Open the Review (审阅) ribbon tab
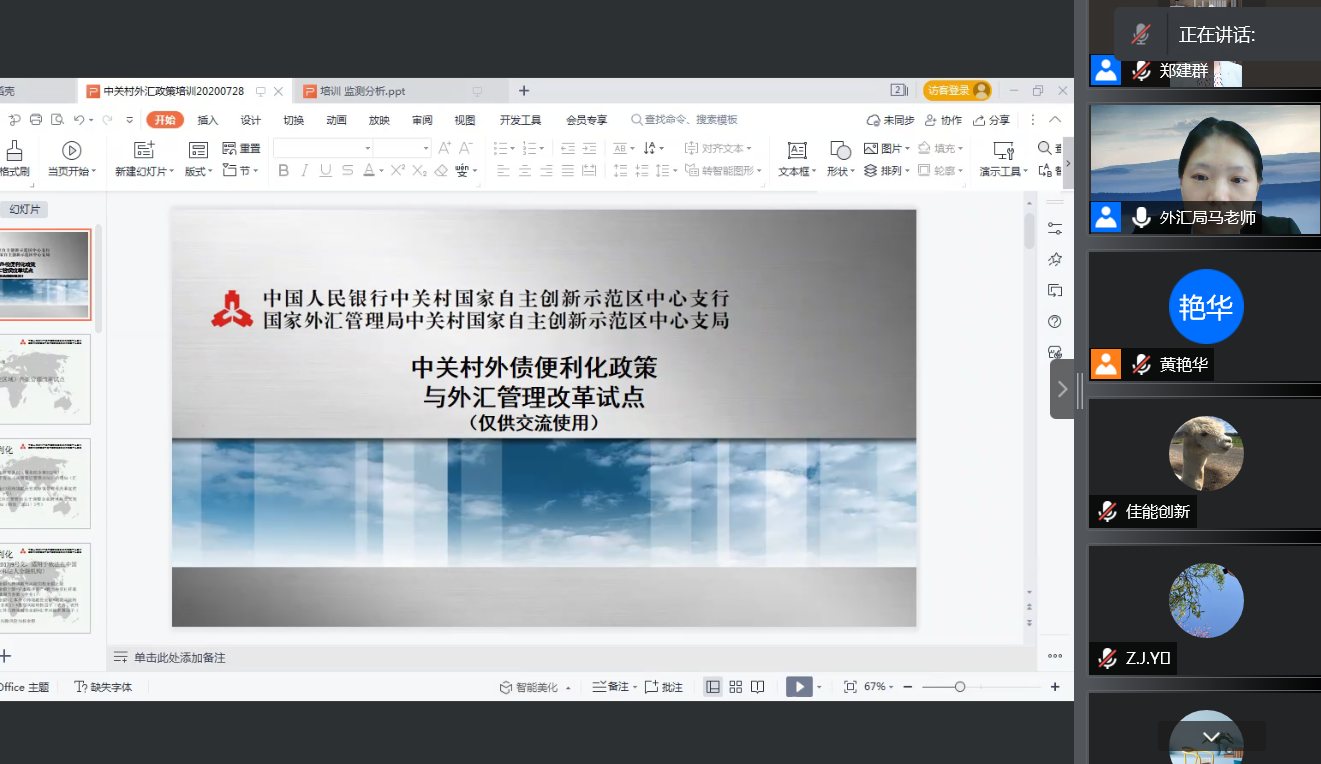The height and width of the screenshot is (764, 1321). coord(422,120)
